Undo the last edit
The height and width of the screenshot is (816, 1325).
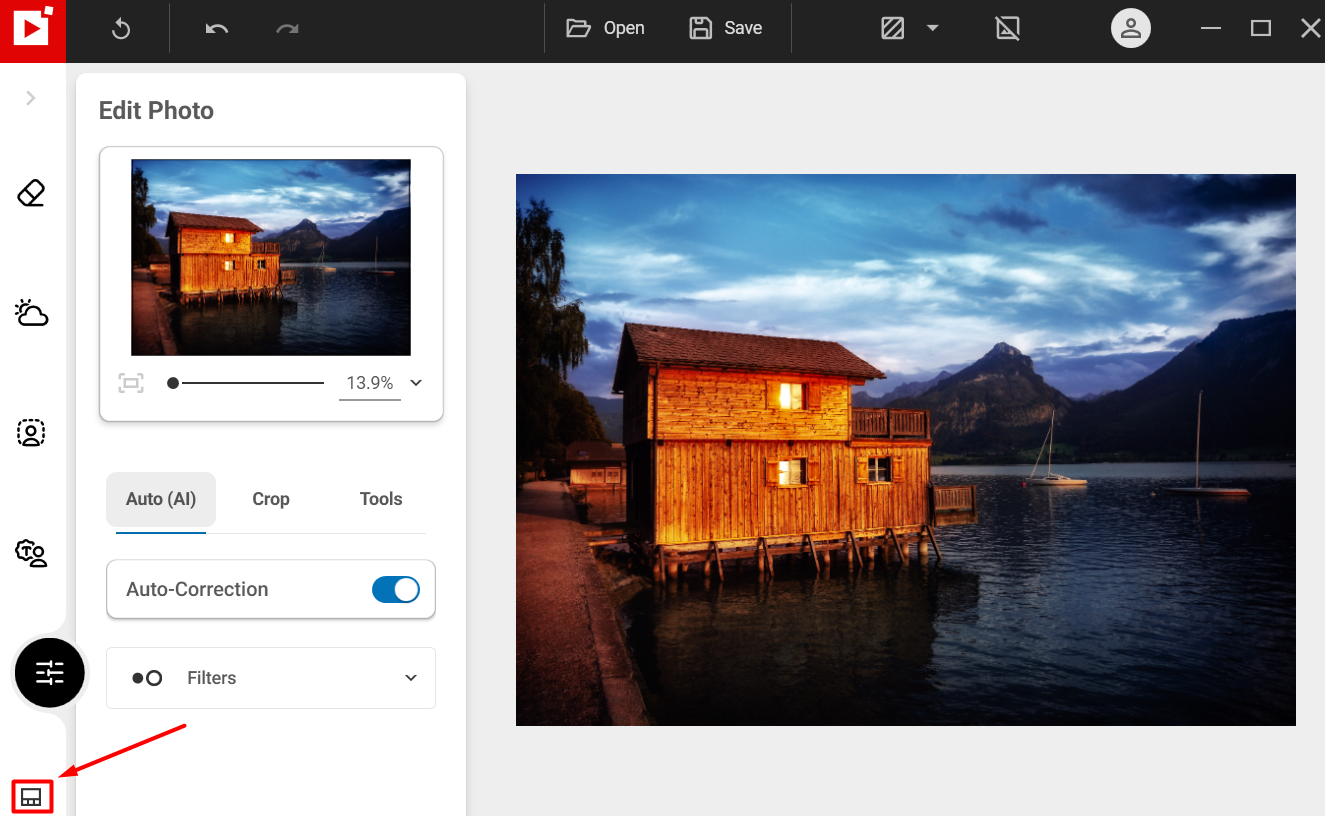(217, 29)
